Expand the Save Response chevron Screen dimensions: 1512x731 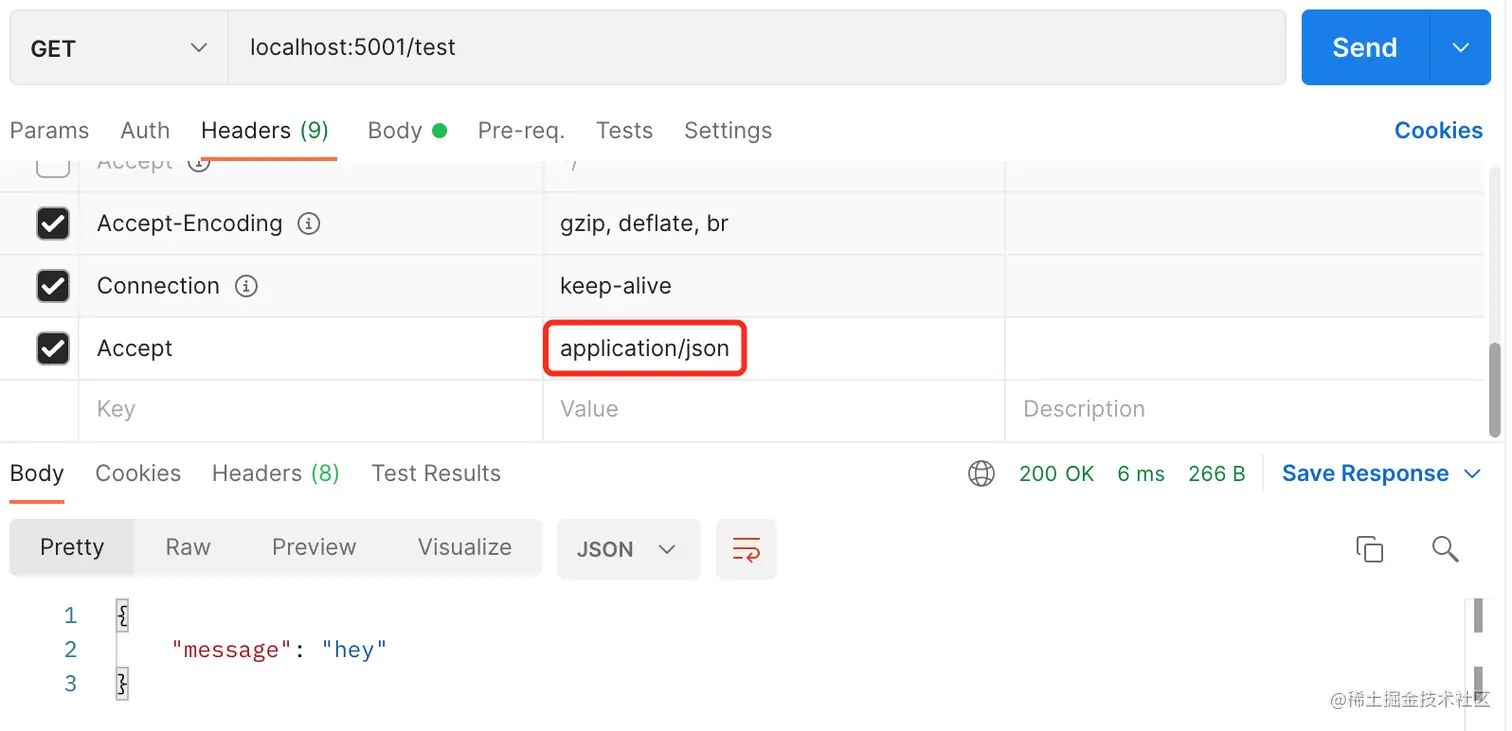tap(1472, 473)
